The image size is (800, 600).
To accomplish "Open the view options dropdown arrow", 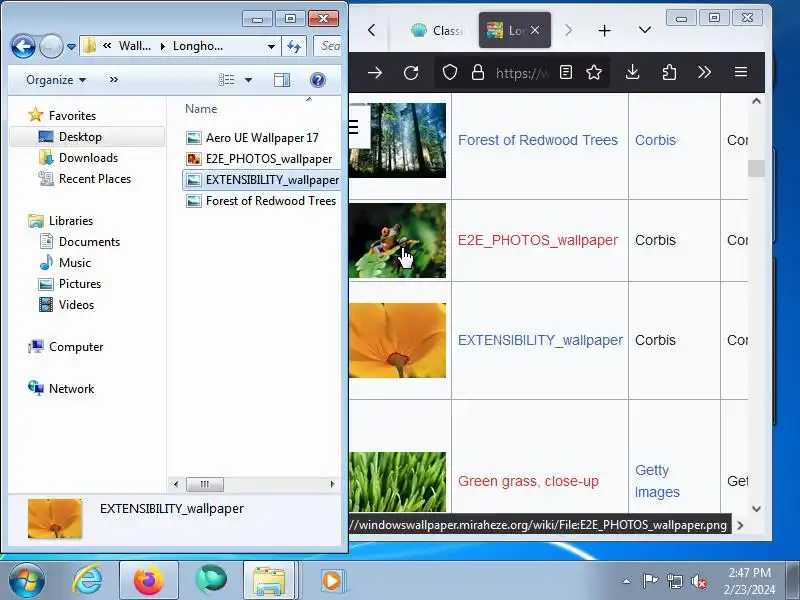I will tap(248, 80).
